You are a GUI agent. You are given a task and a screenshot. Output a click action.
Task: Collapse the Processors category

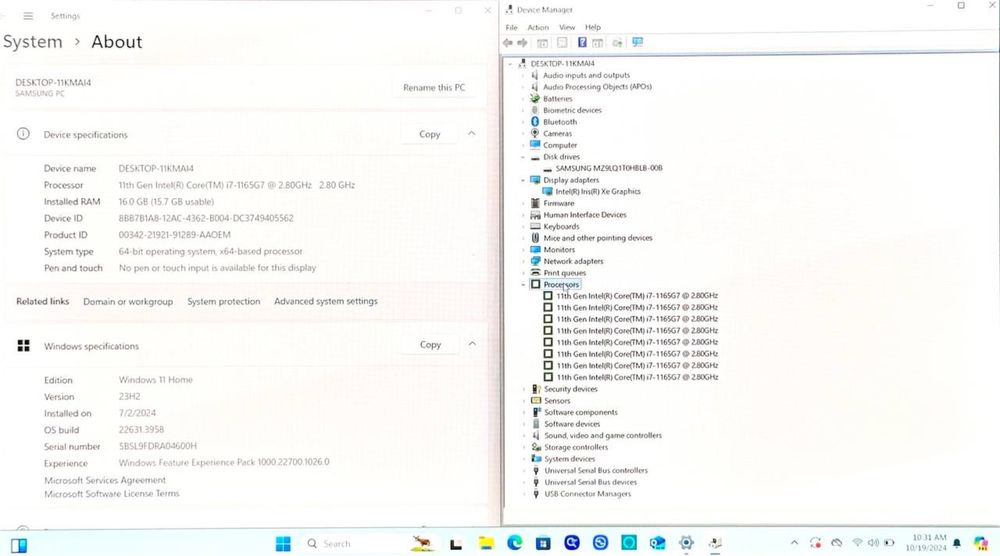click(524, 284)
